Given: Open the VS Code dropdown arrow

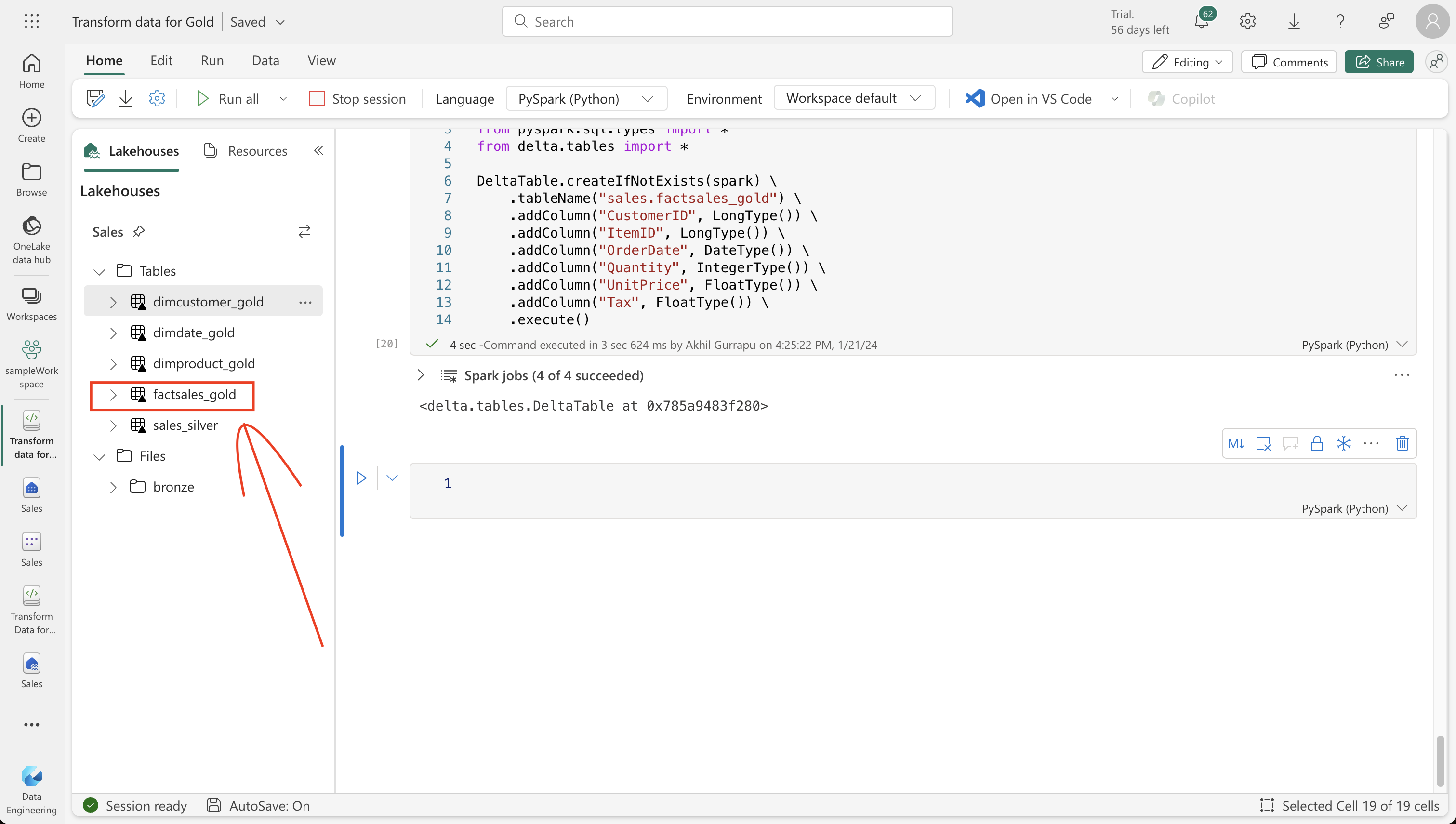Looking at the screenshot, I should [1114, 98].
